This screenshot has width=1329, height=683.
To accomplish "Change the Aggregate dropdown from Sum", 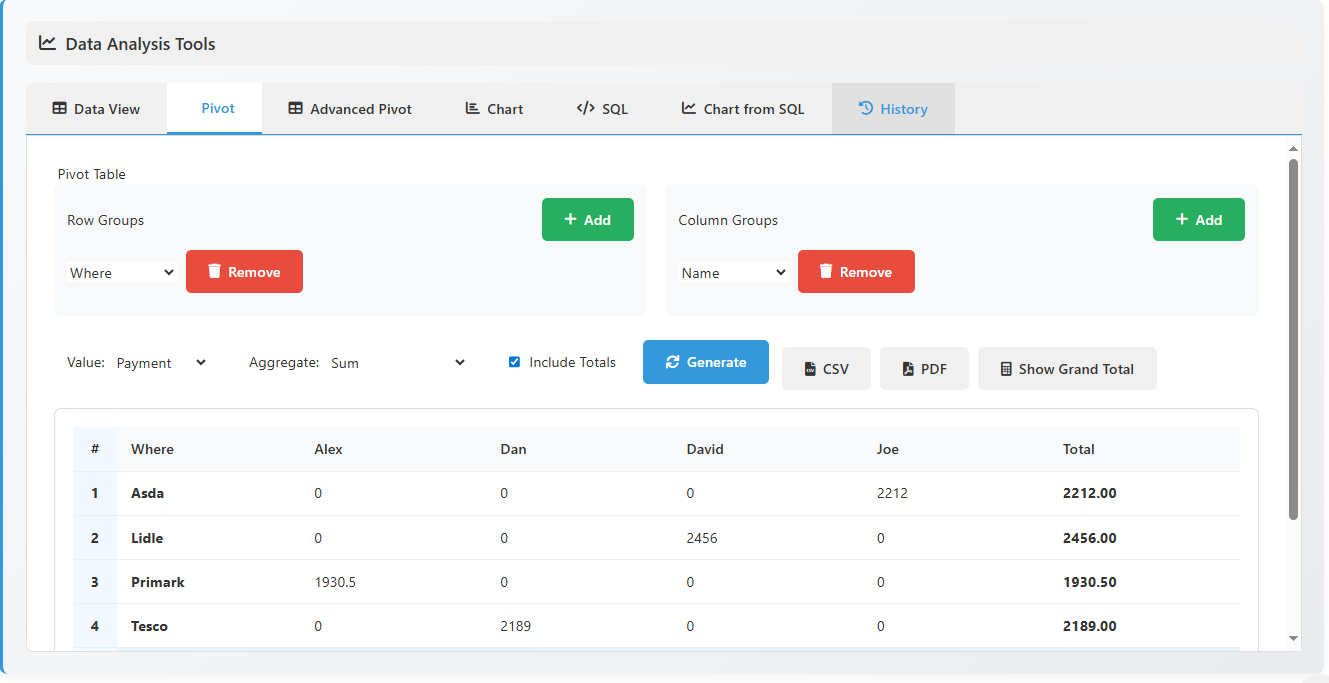I will point(395,362).
